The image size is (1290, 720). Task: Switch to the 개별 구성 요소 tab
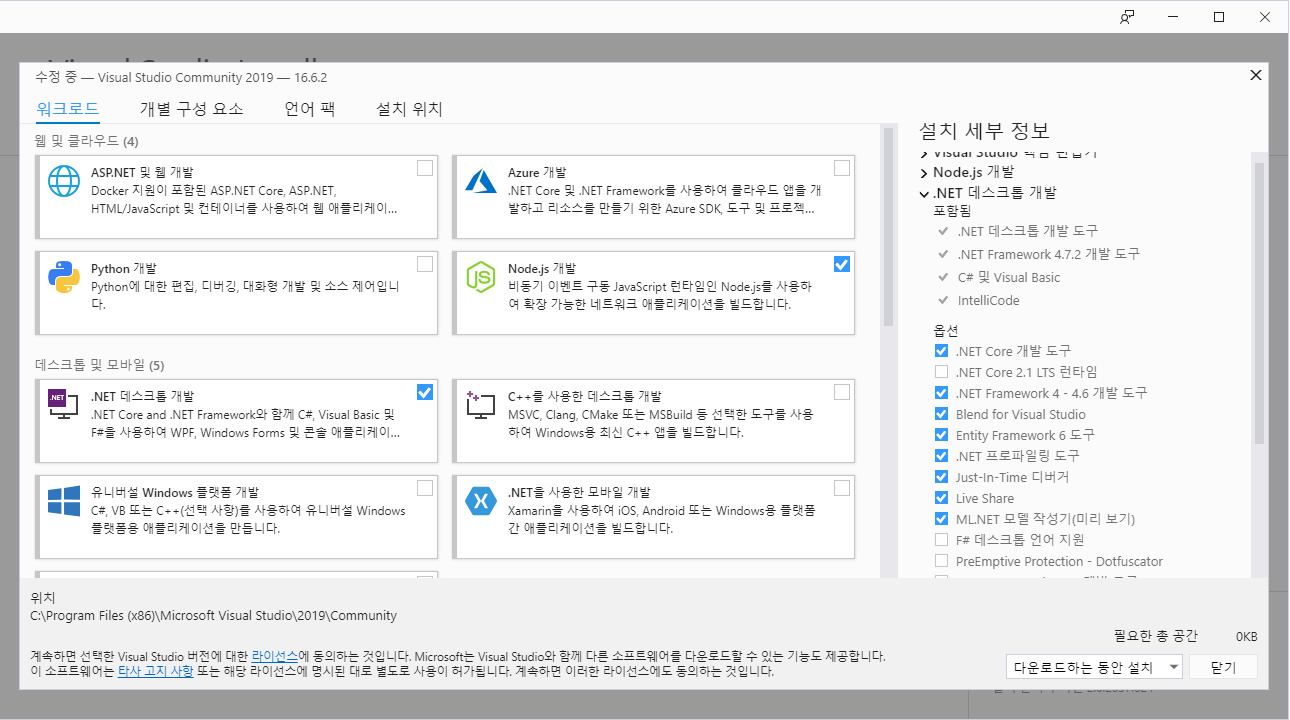(192, 109)
